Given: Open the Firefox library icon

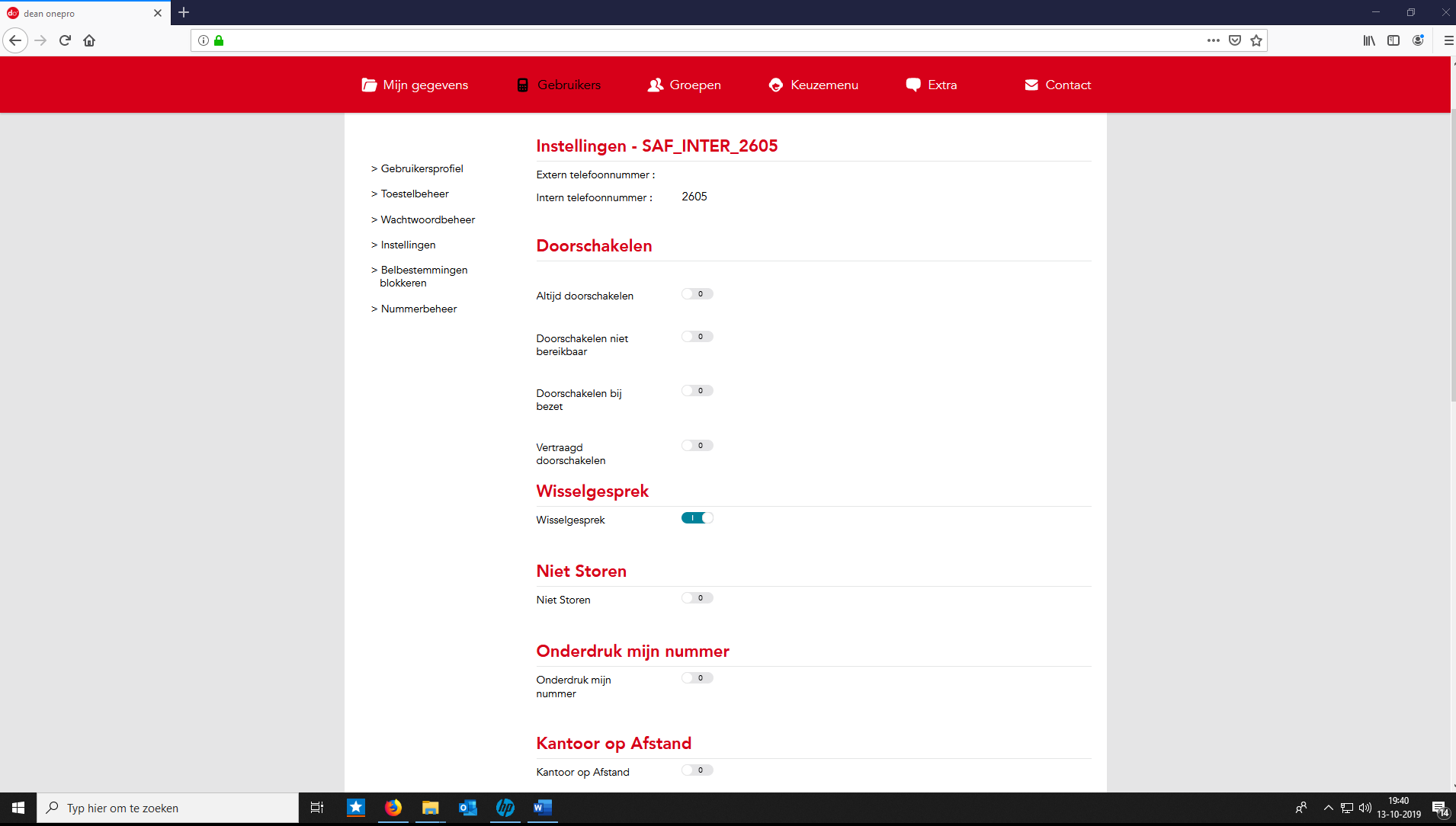Looking at the screenshot, I should click(x=1369, y=40).
